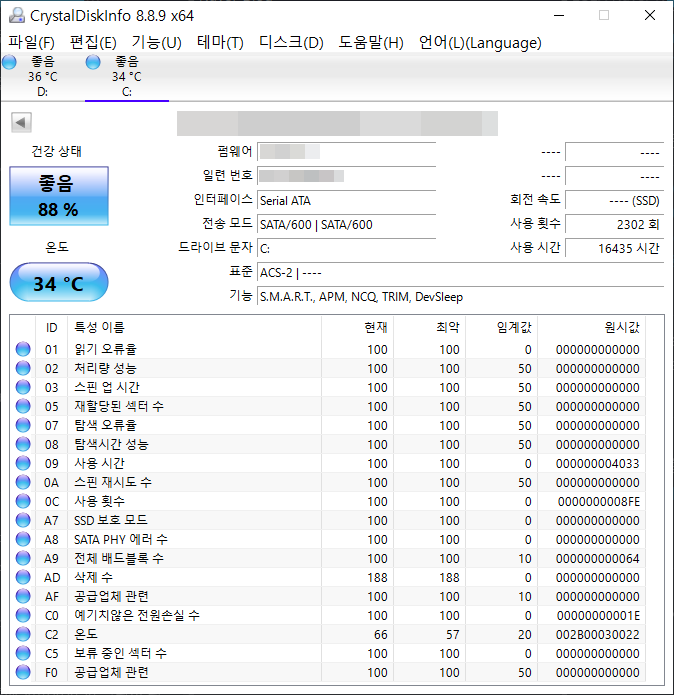Click status orb for AF 공급업체 관련
This screenshot has height=695, width=674.
23,596
